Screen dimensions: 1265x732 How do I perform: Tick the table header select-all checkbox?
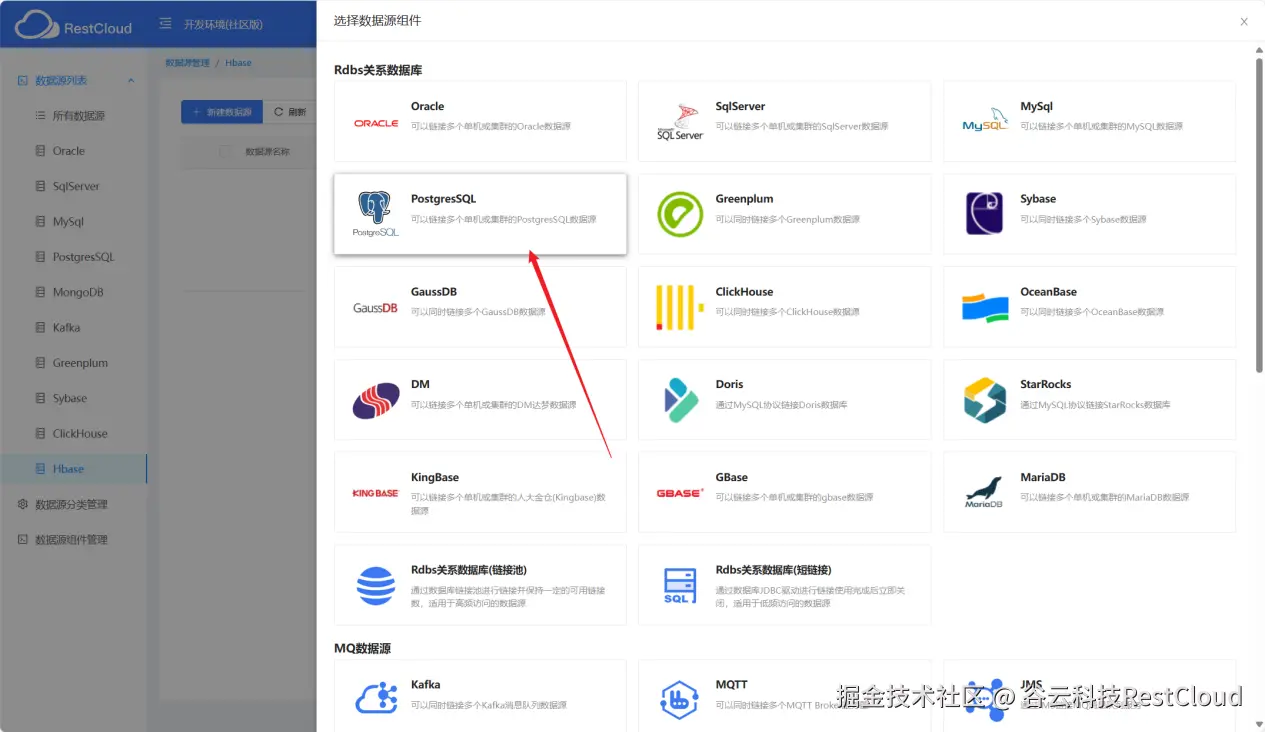225,152
